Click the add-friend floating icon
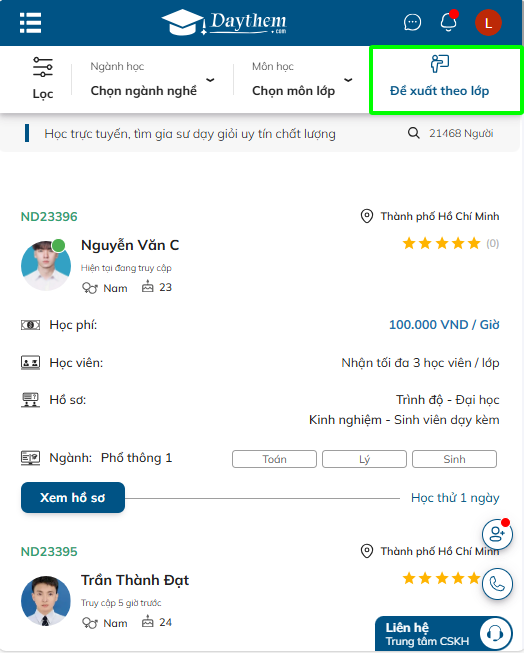 pos(497,534)
